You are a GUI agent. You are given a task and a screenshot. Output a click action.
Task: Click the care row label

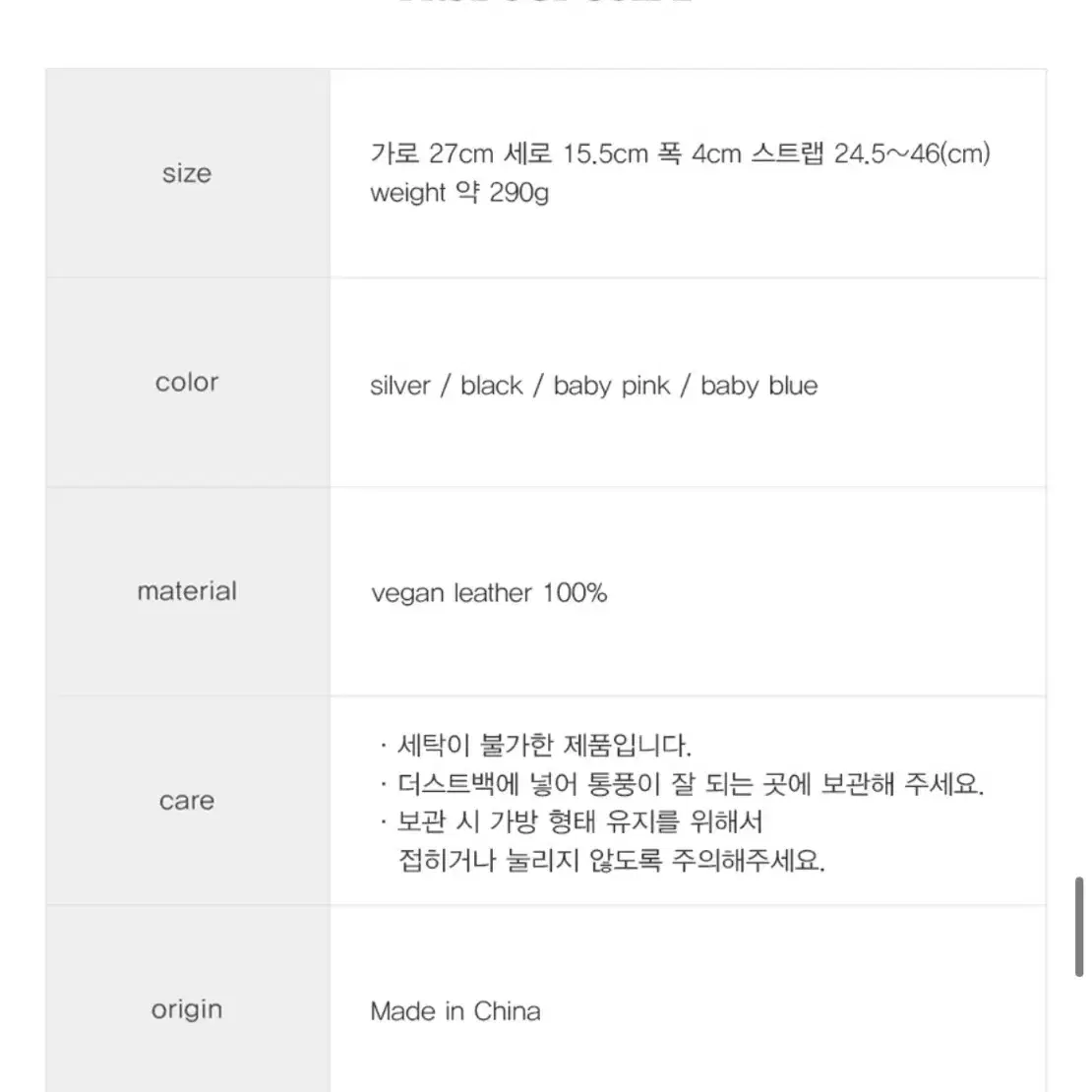point(187,800)
